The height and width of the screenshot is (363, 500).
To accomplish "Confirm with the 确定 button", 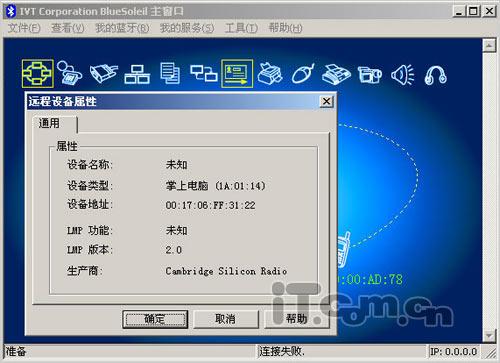I will point(155,319).
